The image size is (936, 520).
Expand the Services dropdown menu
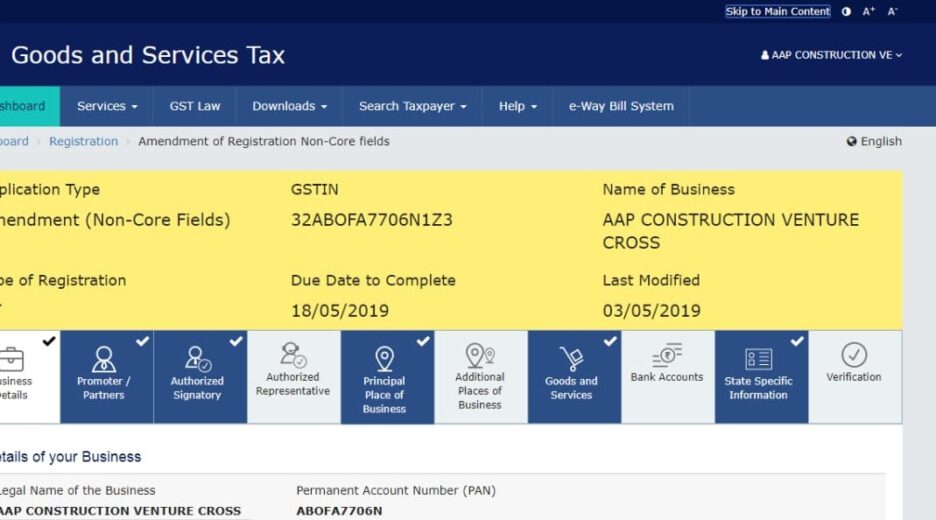coord(107,106)
